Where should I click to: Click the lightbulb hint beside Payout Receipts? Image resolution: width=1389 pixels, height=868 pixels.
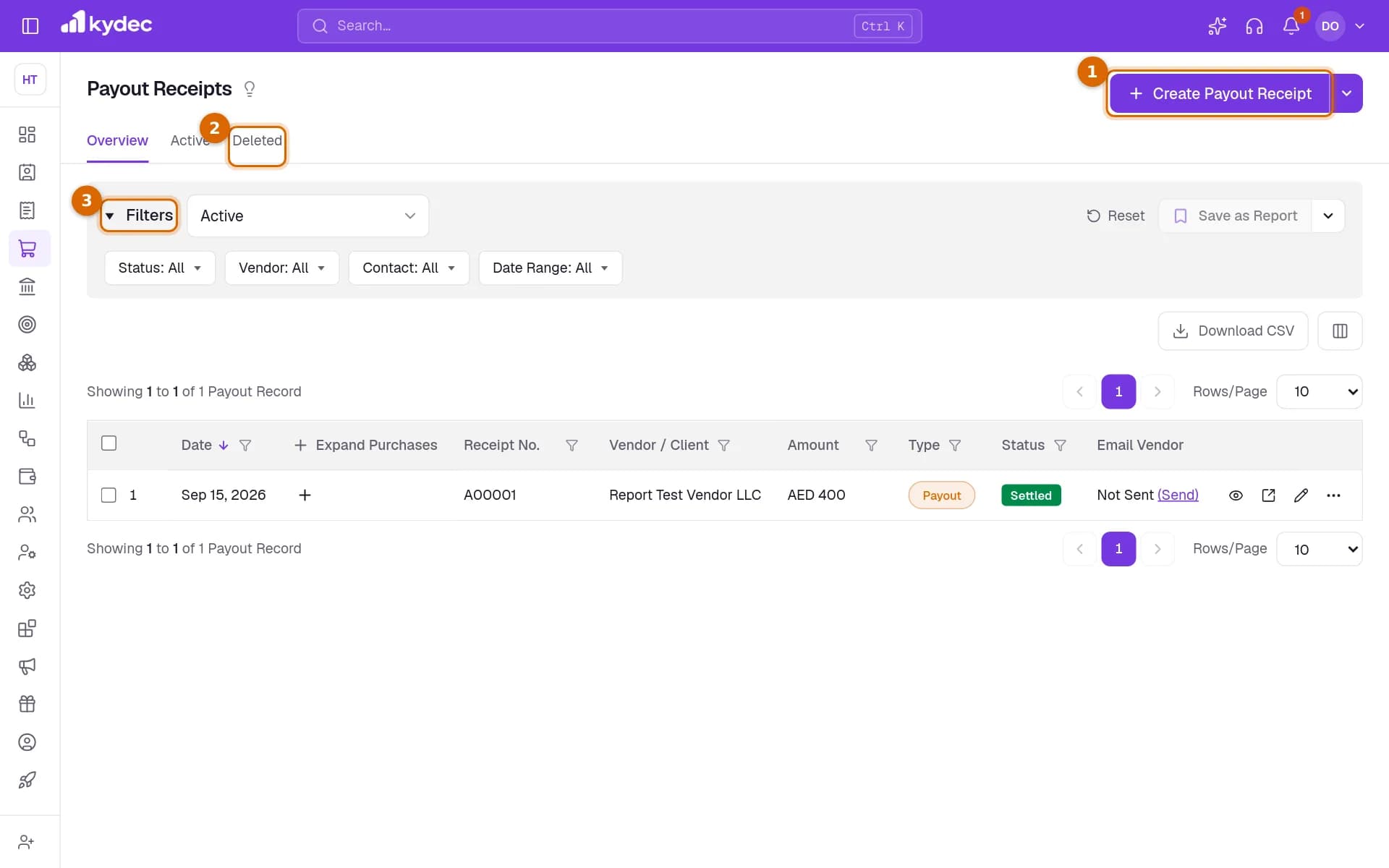coord(250,89)
